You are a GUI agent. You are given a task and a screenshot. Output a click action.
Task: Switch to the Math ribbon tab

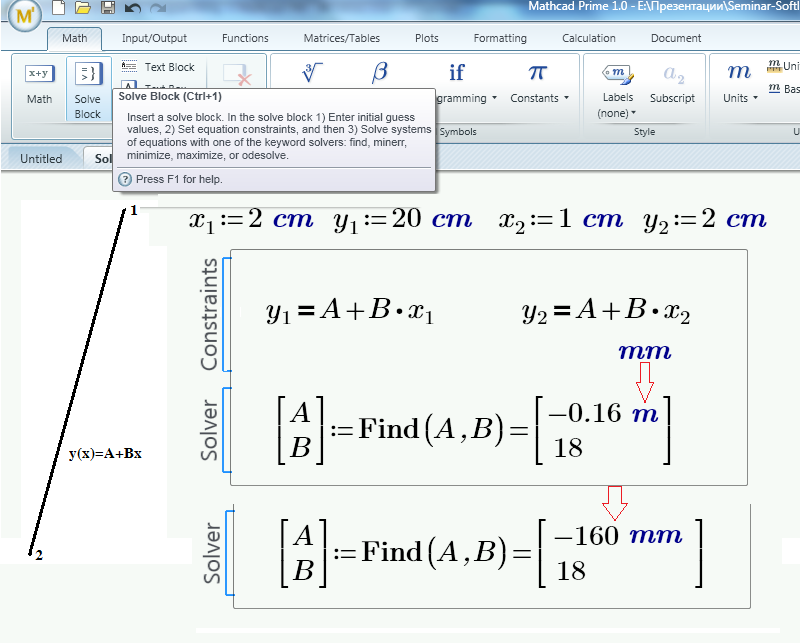pos(74,38)
